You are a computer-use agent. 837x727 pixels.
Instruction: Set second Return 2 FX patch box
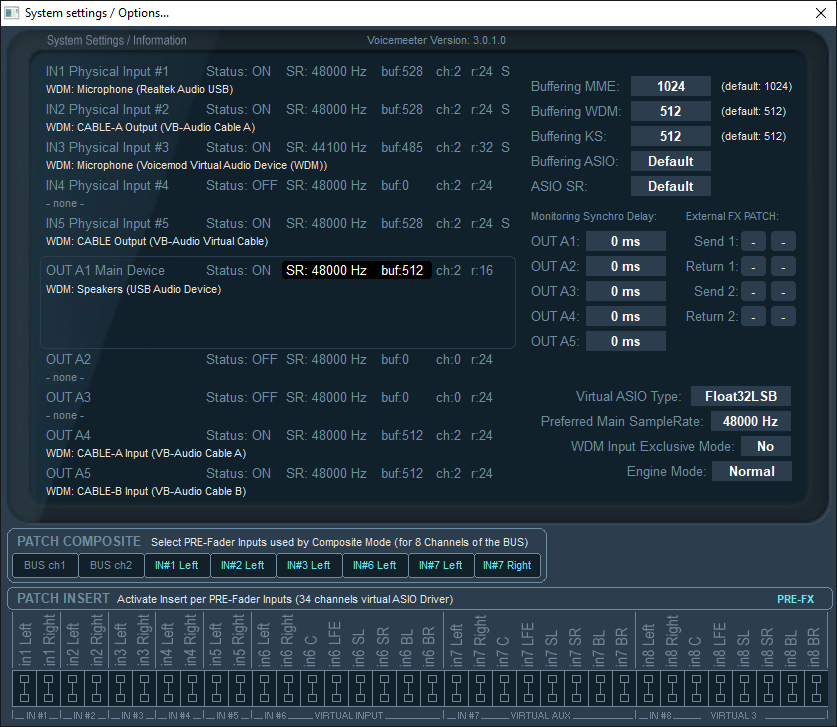pyautogui.click(x=783, y=317)
